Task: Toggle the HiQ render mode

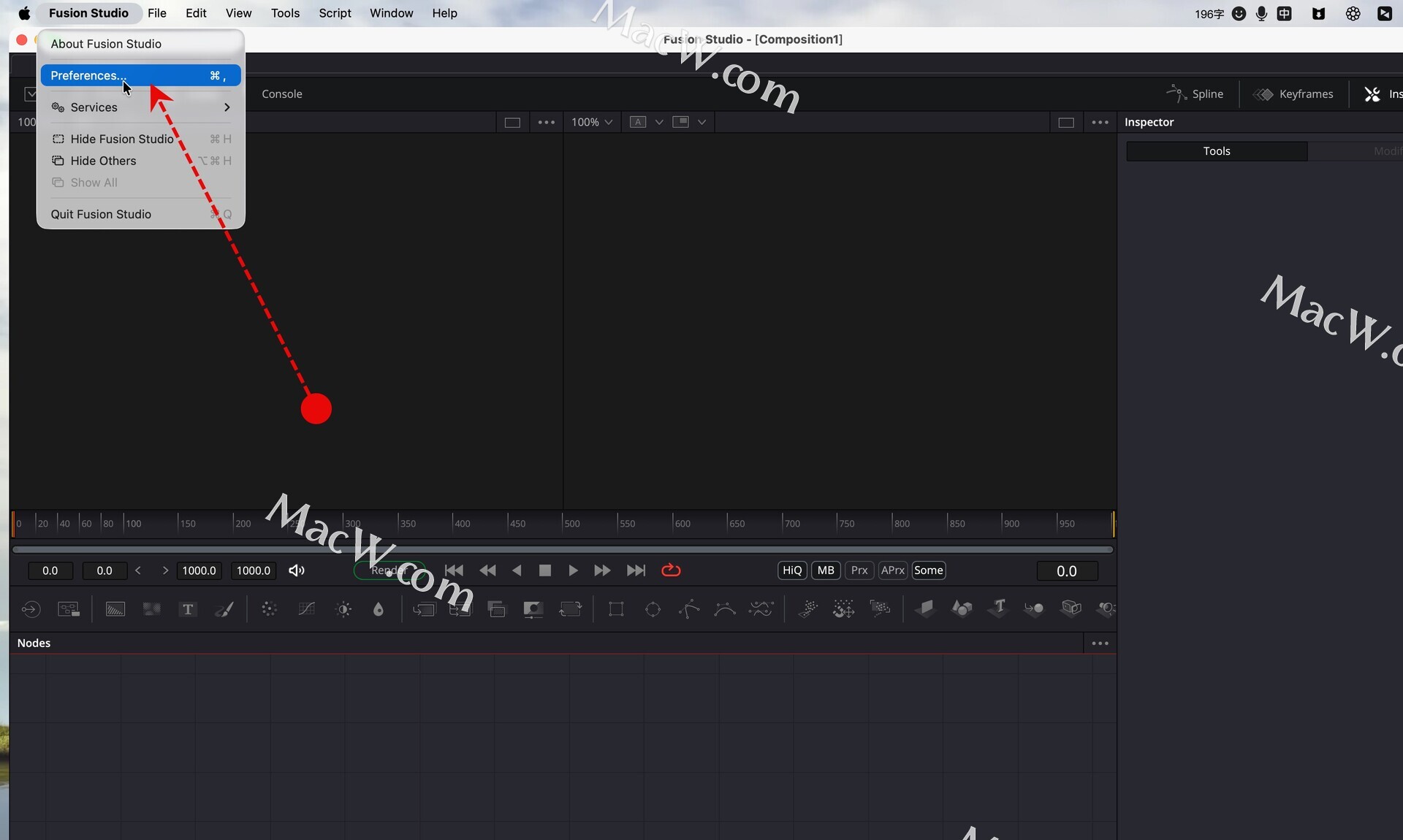Action: tap(792, 570)
